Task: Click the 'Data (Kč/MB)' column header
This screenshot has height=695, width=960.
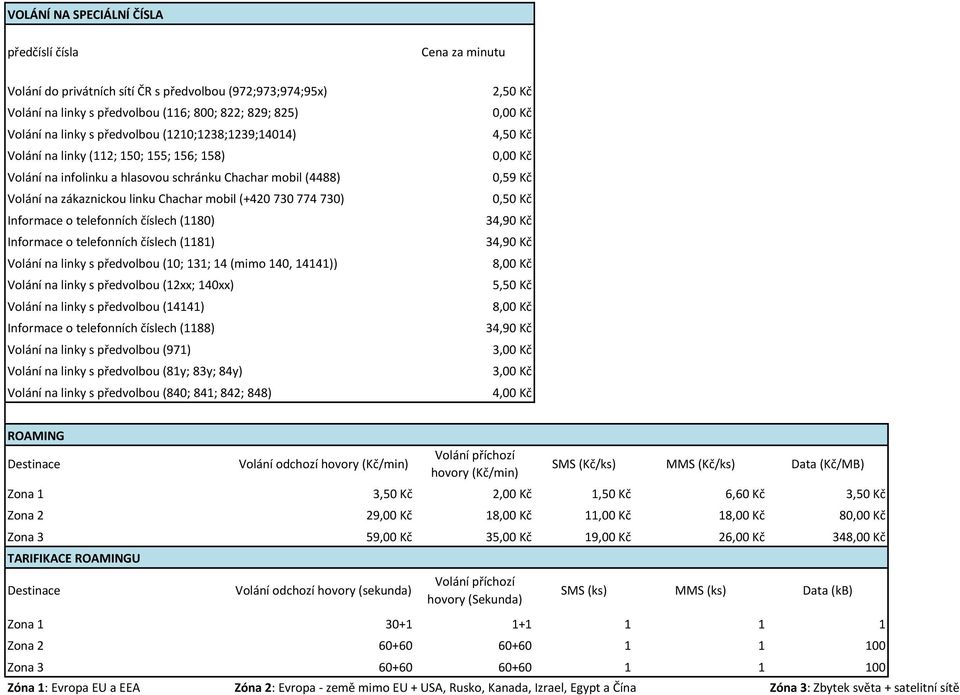Action: coord(827,464)
